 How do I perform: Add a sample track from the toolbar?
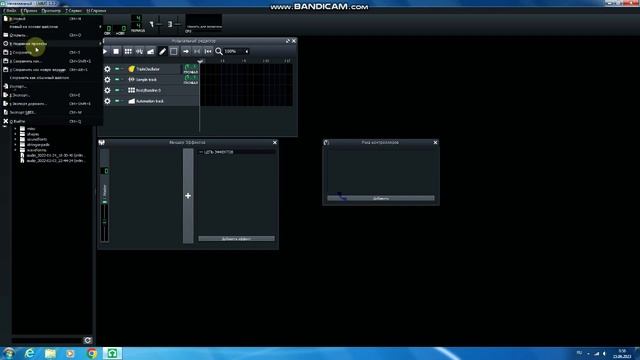pyautogui.click(x=140, y=51)
